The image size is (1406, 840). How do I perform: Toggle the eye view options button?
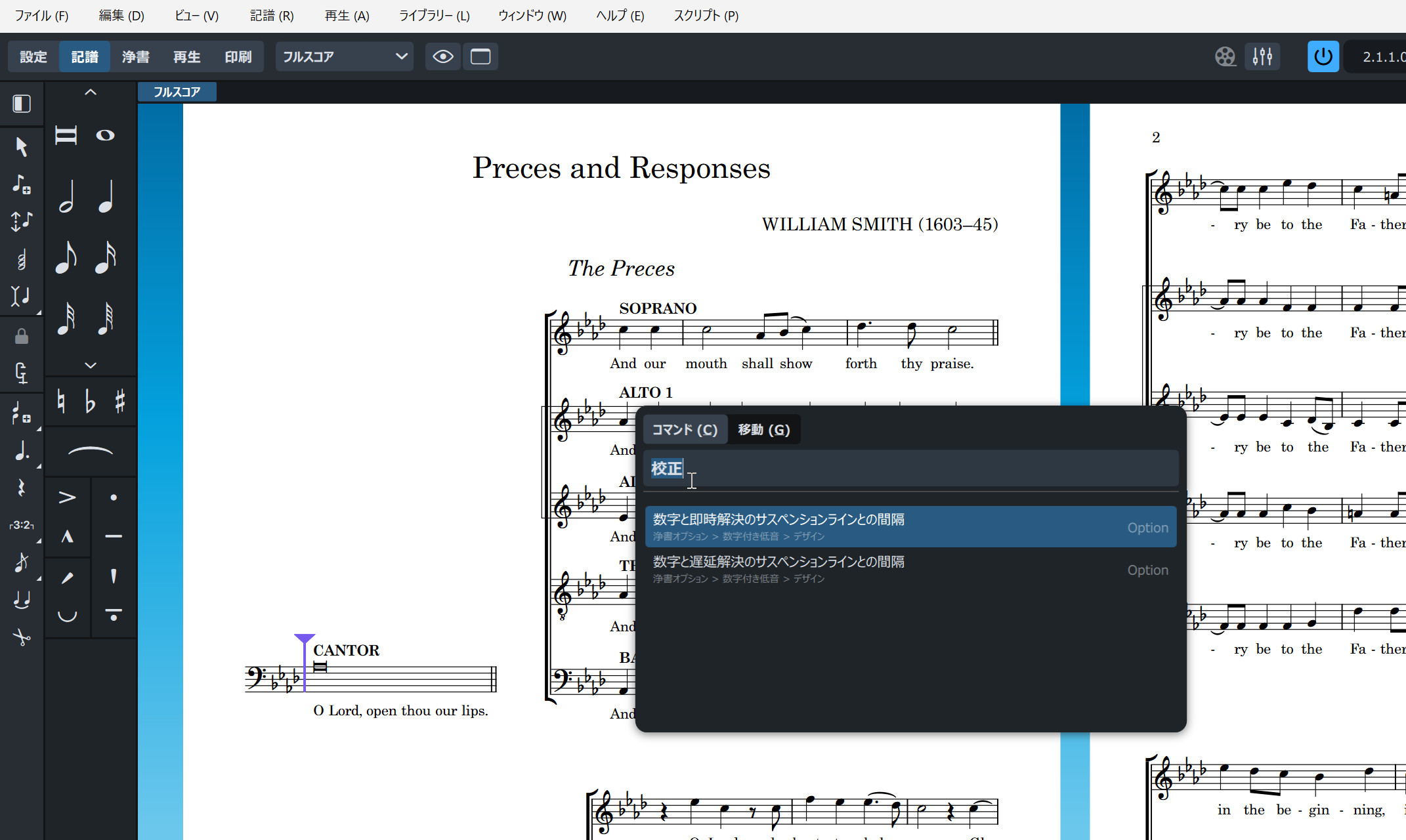pyautogui.click(x=443, y=57)
